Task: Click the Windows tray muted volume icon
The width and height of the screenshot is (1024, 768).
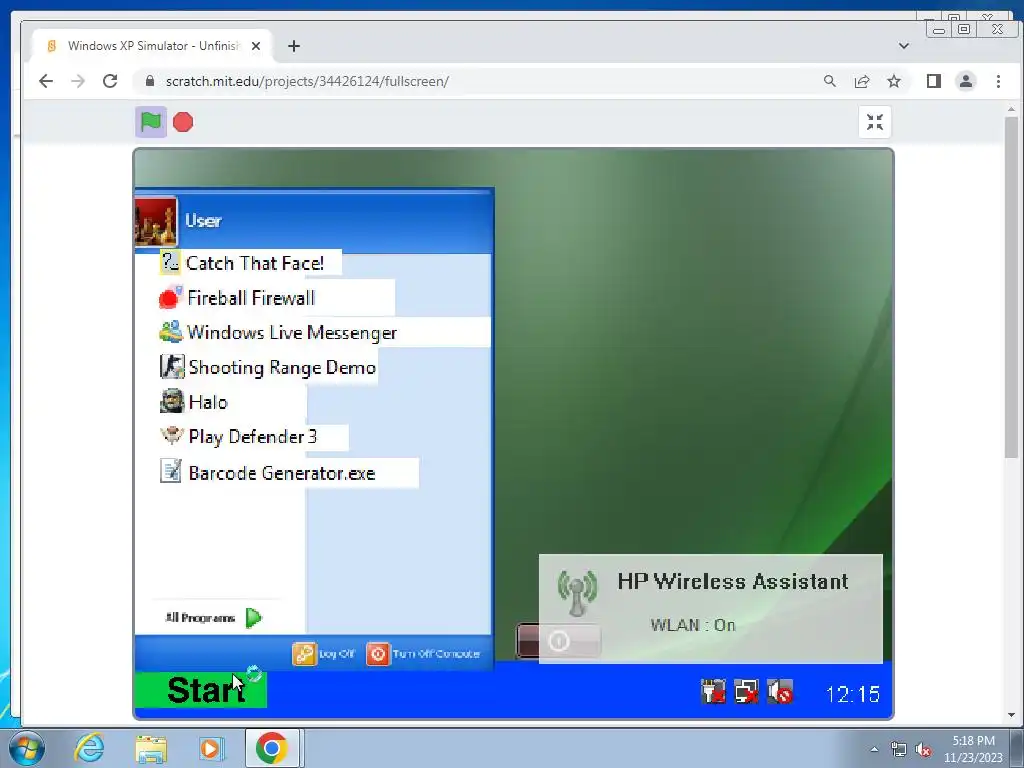Action: (x=923, y=749)
